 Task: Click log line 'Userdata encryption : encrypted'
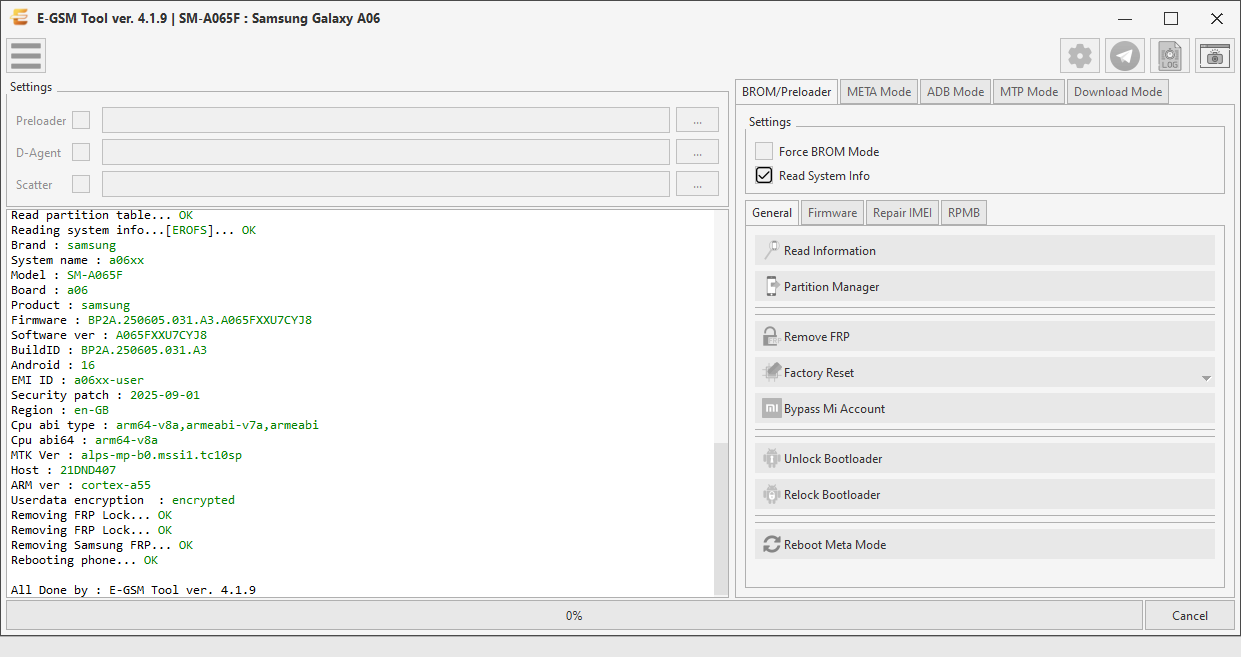click(x=123, y=500)
